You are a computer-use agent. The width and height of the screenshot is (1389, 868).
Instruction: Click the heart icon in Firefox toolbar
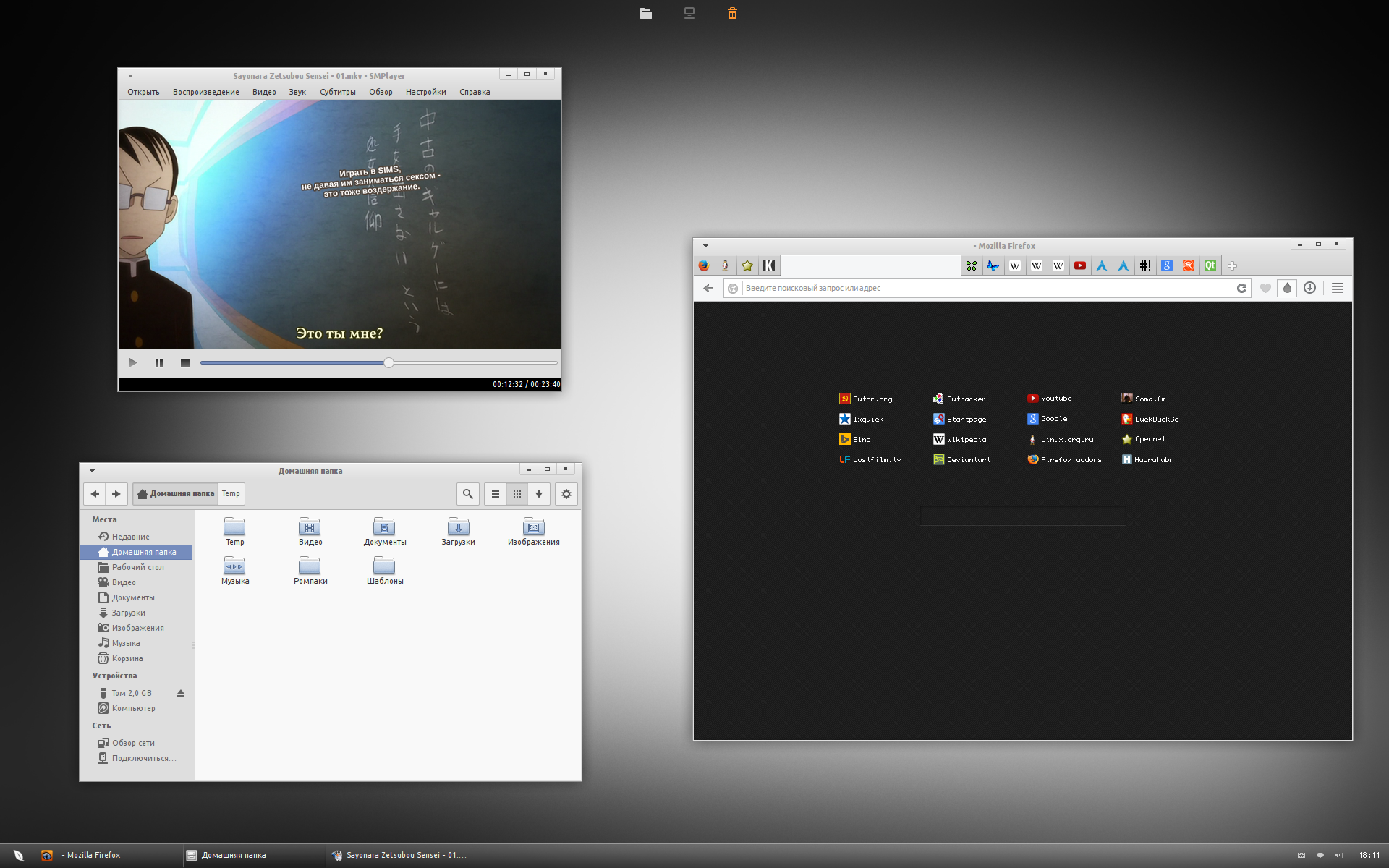1265,288
